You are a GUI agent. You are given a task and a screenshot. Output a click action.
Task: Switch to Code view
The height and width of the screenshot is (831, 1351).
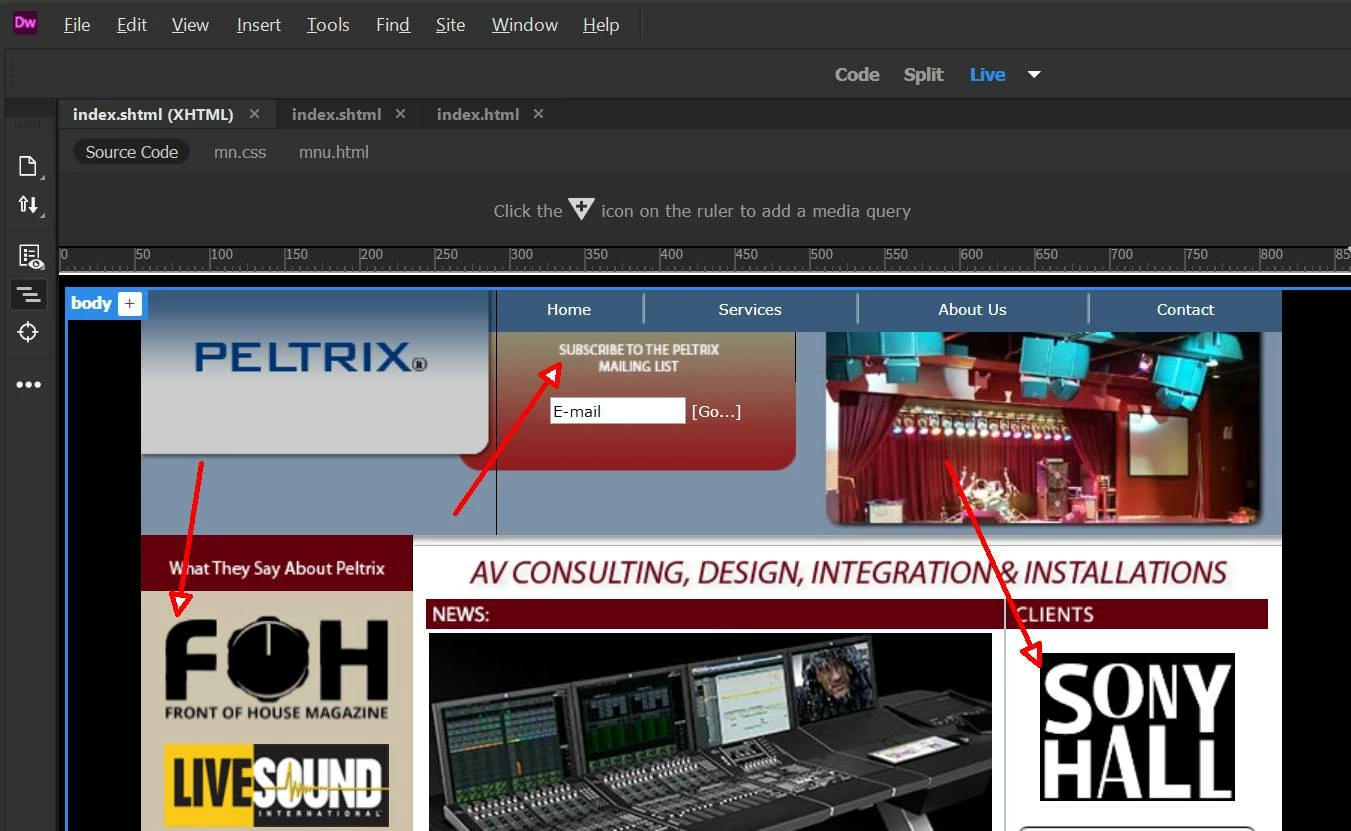tap(857, 74)
